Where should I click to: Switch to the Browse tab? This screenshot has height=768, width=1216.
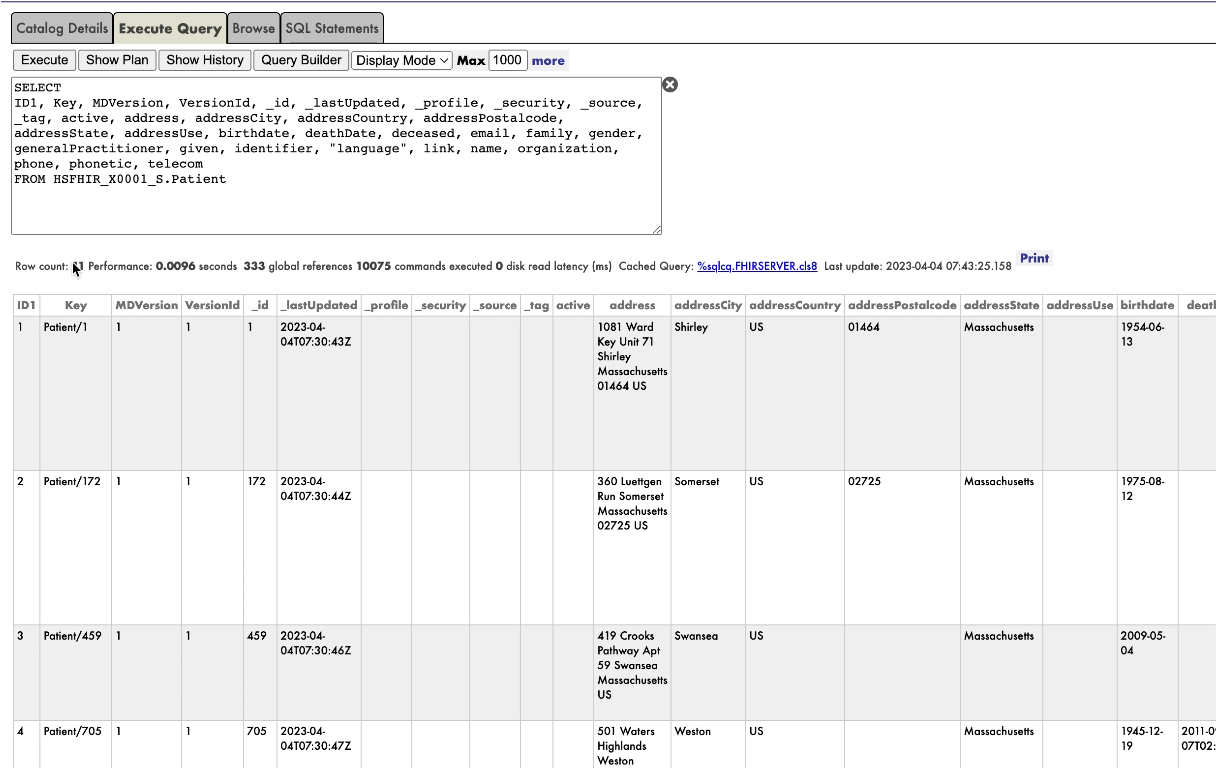tap(253, 29)
